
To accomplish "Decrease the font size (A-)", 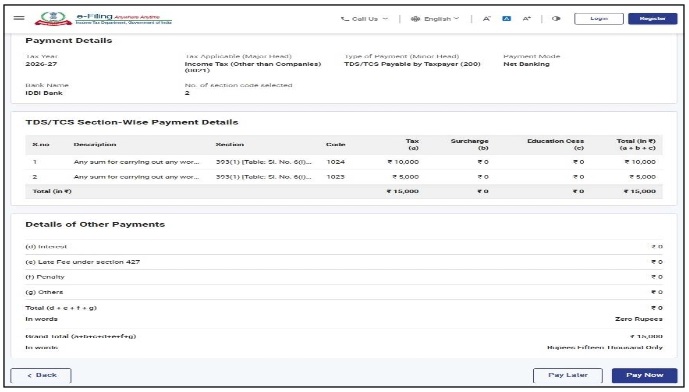I will [x=486, y=19].
